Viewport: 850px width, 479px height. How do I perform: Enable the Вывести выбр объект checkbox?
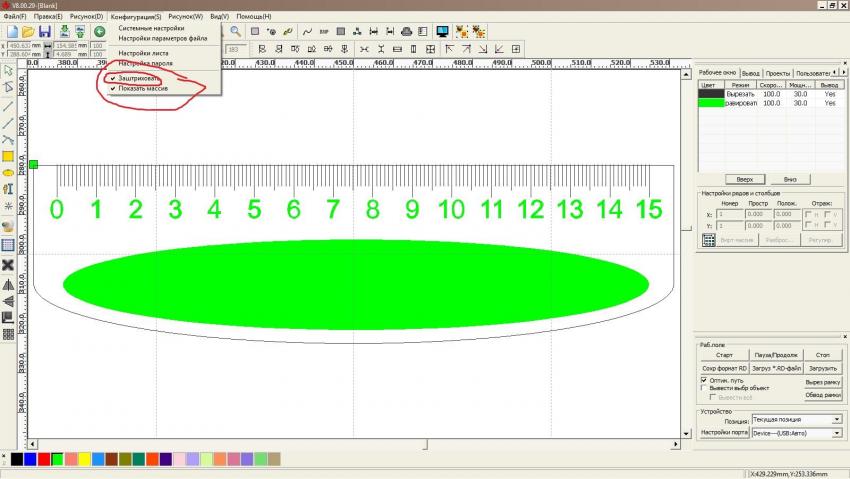[704, 388]
